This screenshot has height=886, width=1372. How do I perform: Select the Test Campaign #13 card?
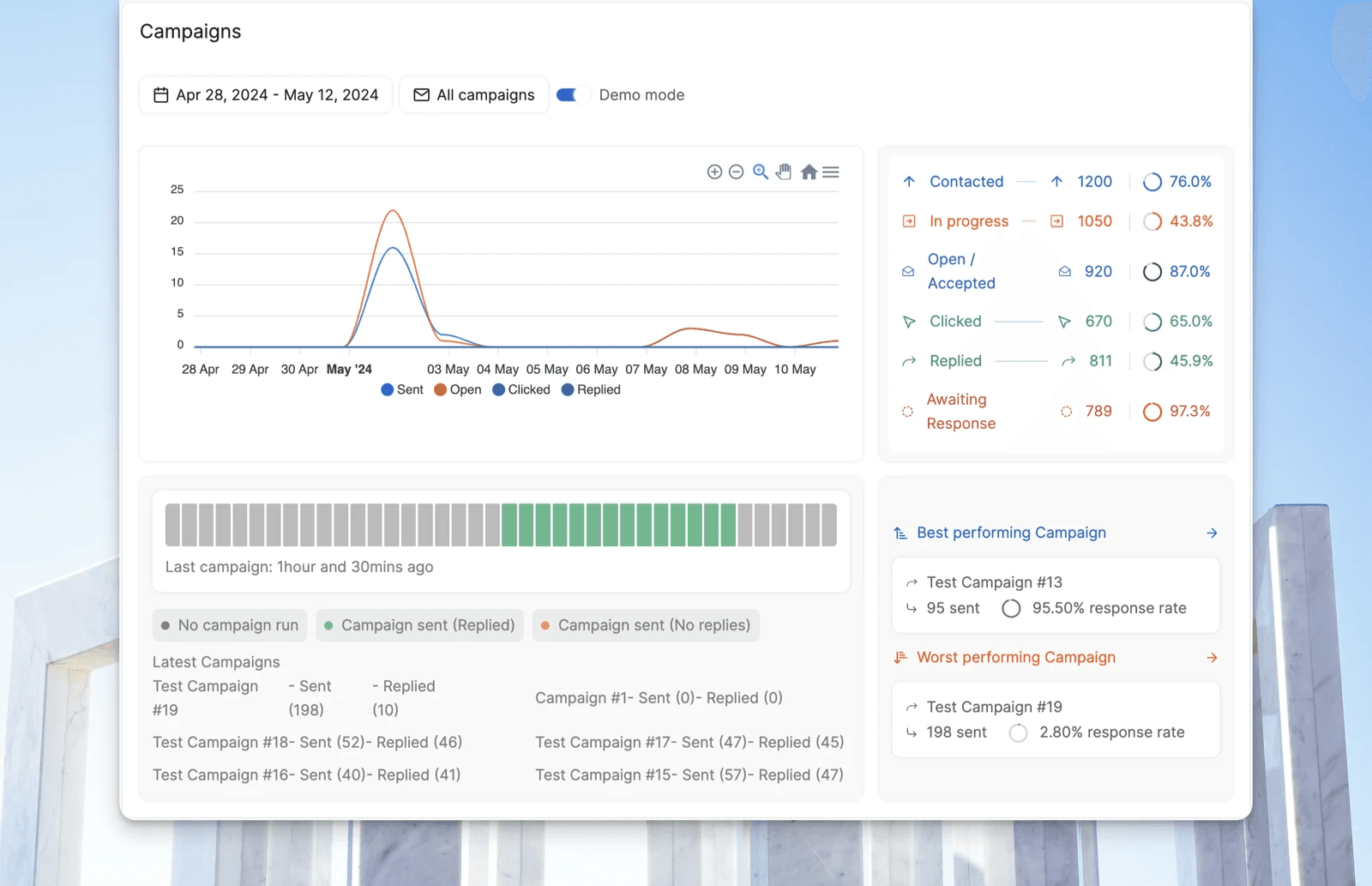pyautogui.click(x=1056, y=595)
